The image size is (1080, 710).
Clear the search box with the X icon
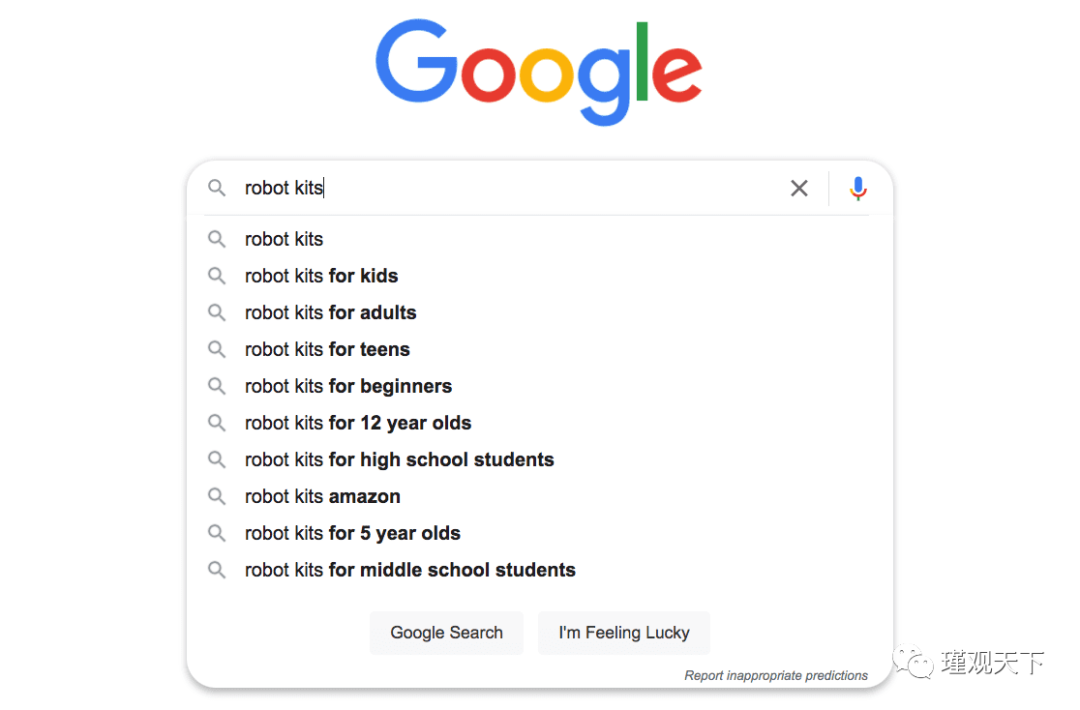(799, 188)
